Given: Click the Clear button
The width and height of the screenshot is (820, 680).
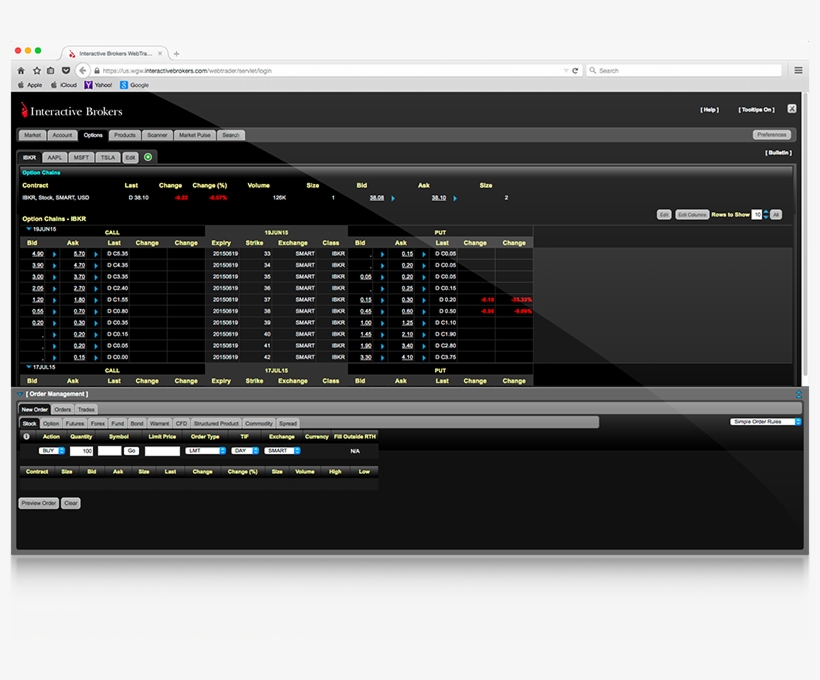Looking at the screenshot, I should click(x=71, y=503).
